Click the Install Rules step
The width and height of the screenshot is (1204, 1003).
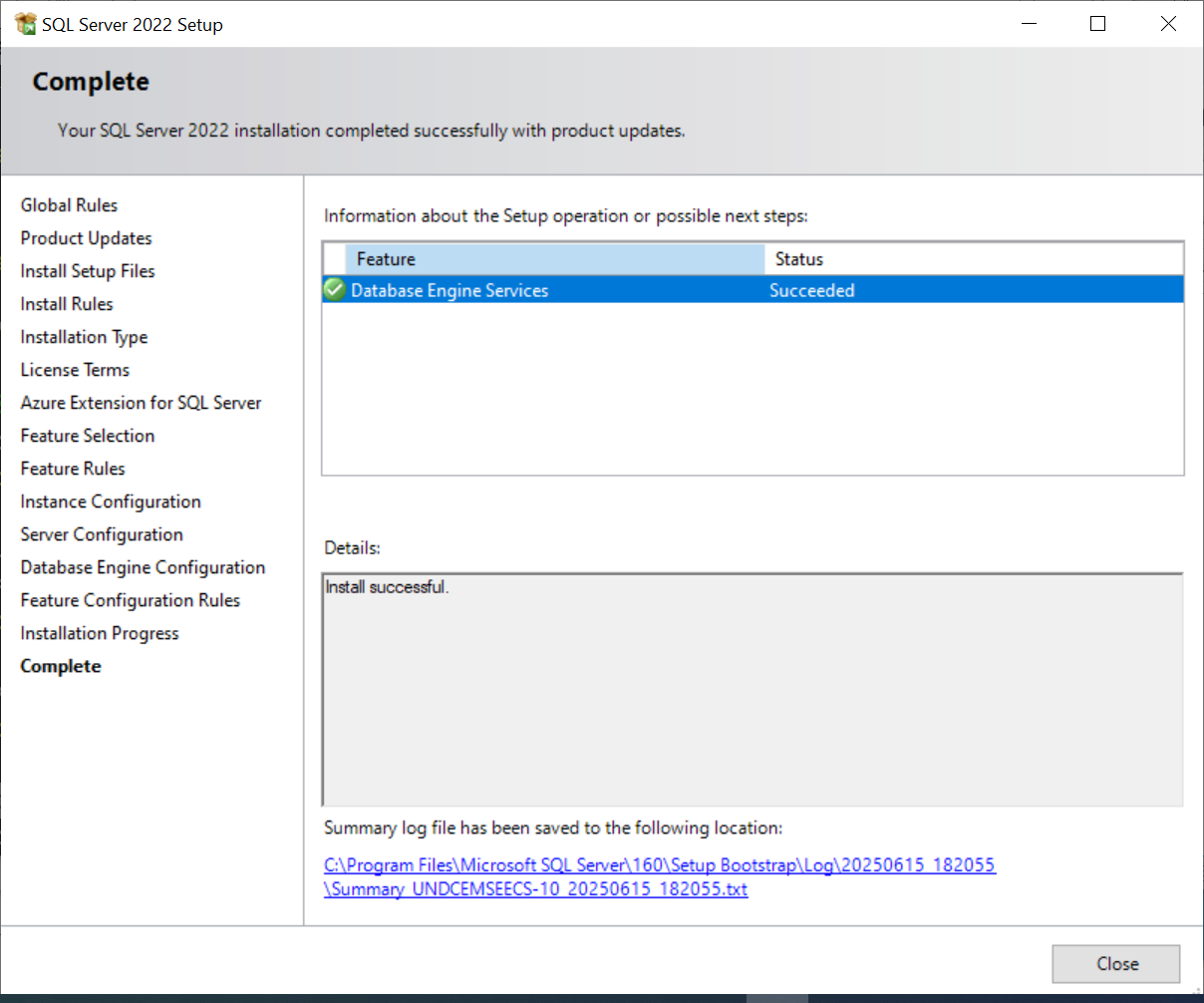pos(67,304)
